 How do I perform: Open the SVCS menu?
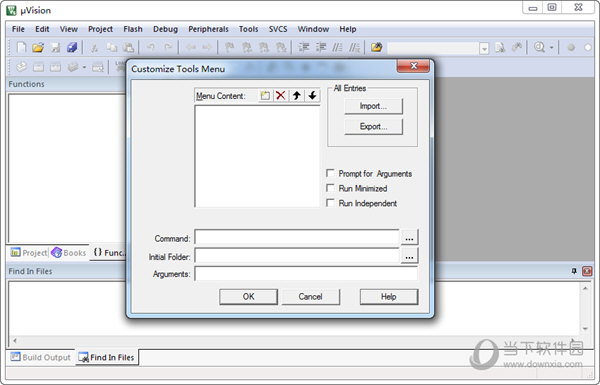pos(278,29)
